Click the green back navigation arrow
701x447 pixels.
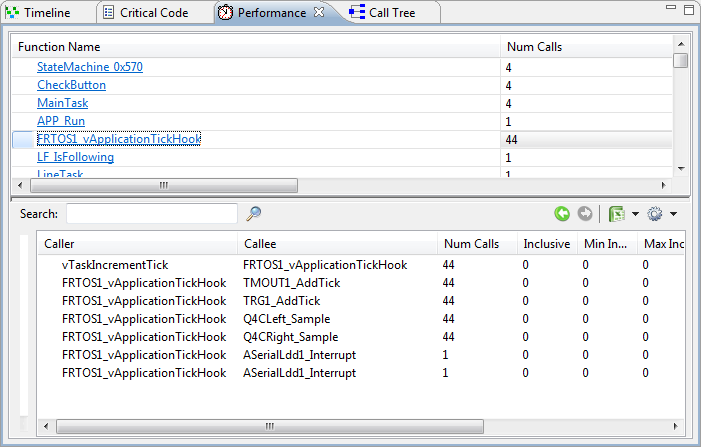tap(562, 214)
